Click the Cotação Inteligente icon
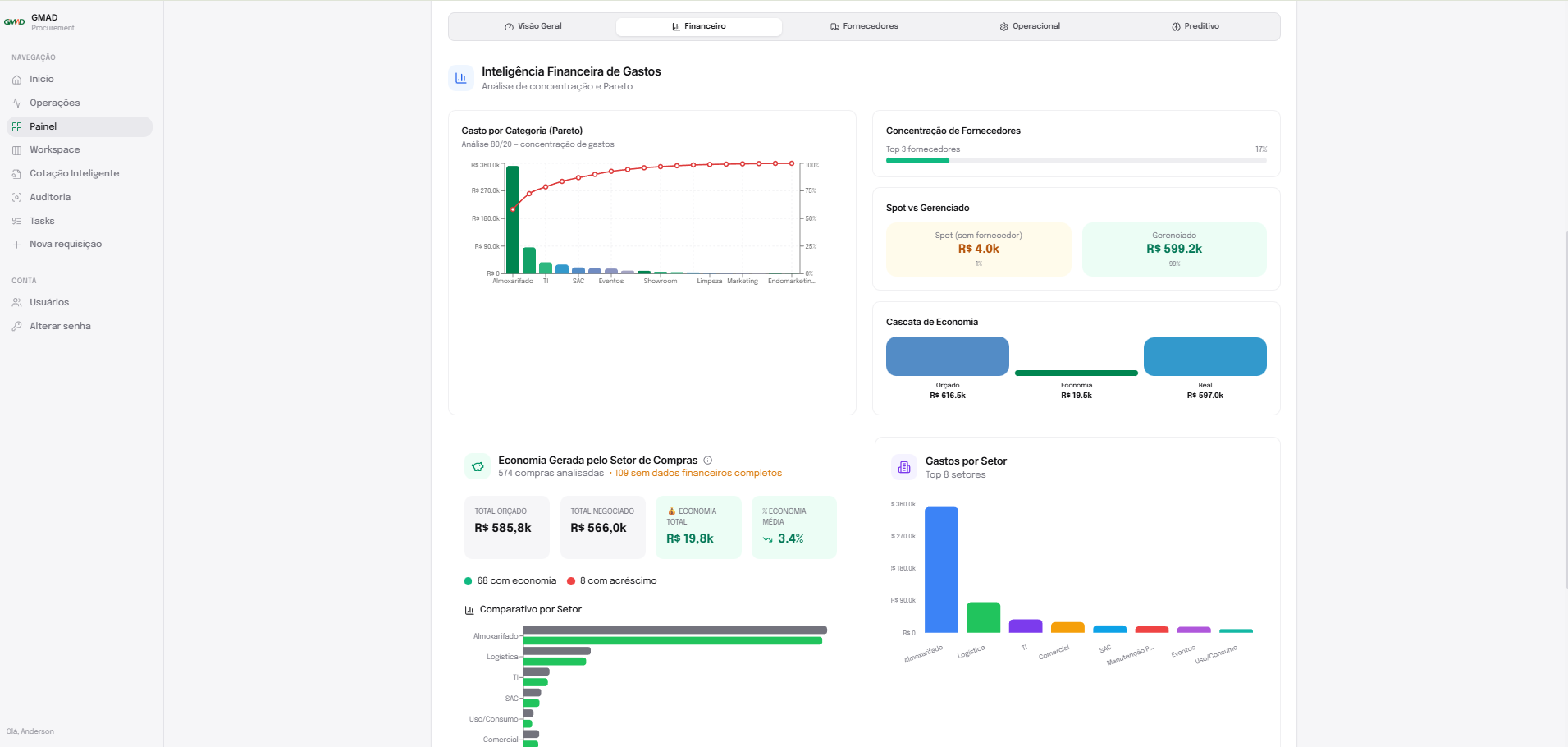The image size is (1568, 747). [x=16, y=174]
